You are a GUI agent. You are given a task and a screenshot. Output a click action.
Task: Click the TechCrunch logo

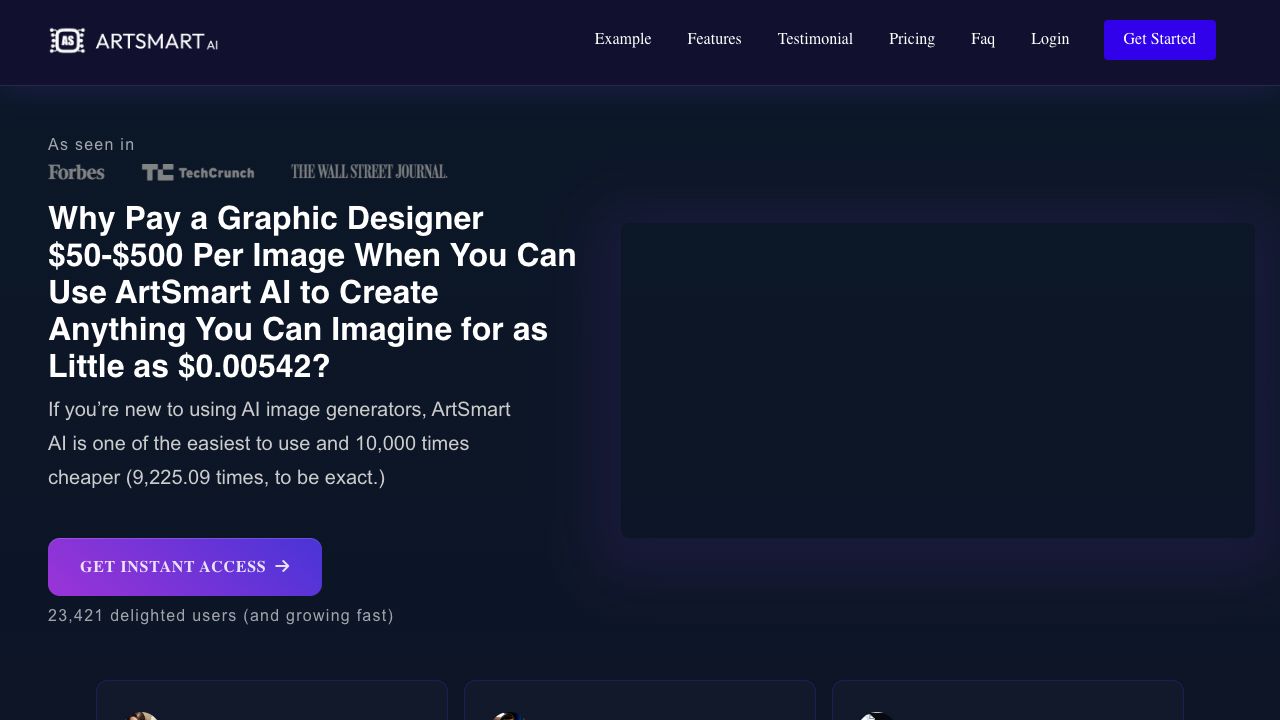pos(198,172)
